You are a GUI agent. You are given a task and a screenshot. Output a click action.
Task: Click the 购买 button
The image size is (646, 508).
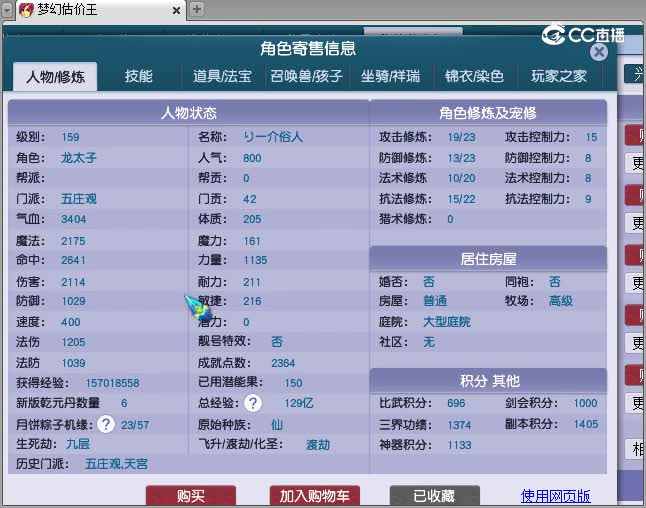pos(191,496)
